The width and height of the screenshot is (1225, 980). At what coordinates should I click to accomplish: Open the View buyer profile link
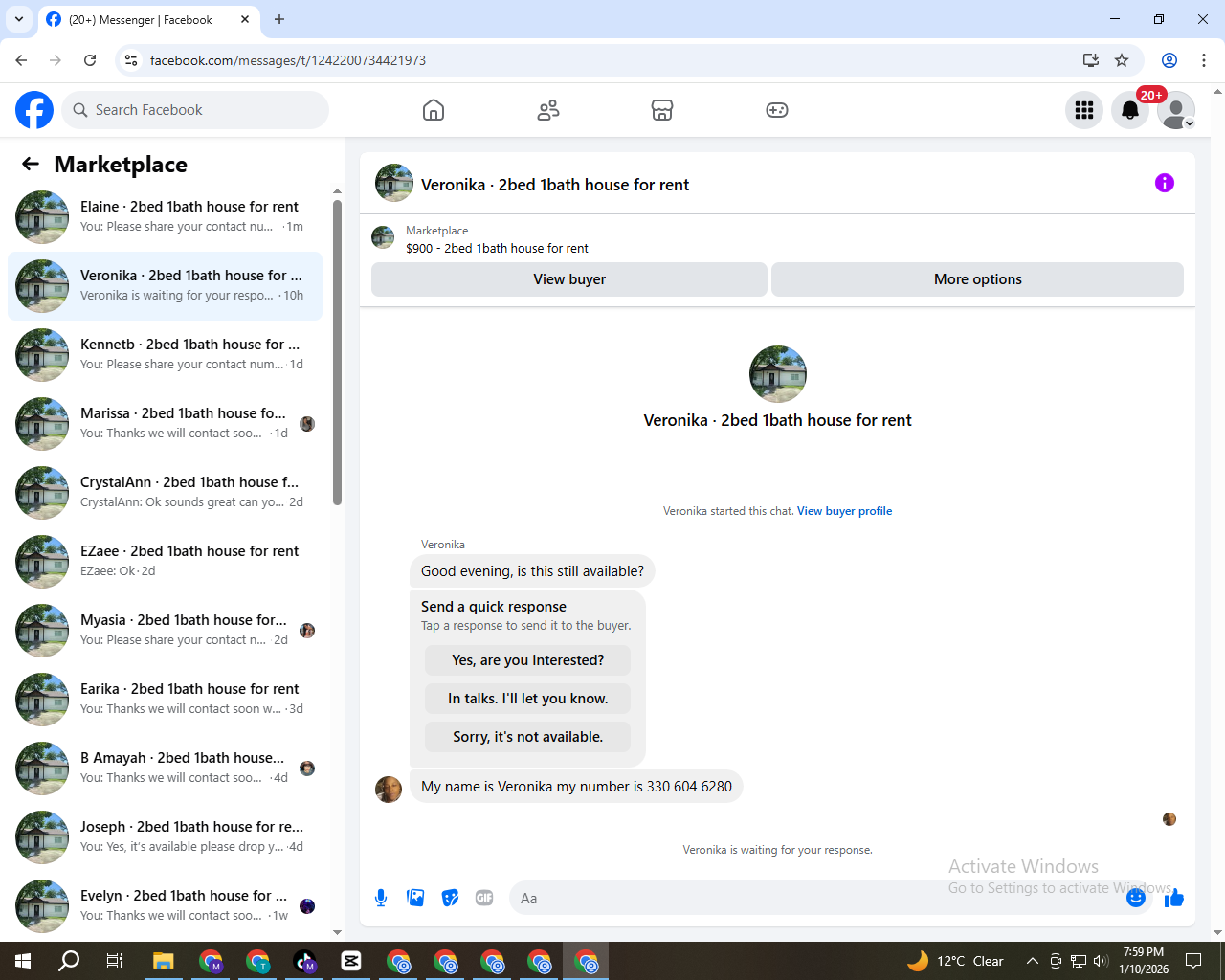844,511
